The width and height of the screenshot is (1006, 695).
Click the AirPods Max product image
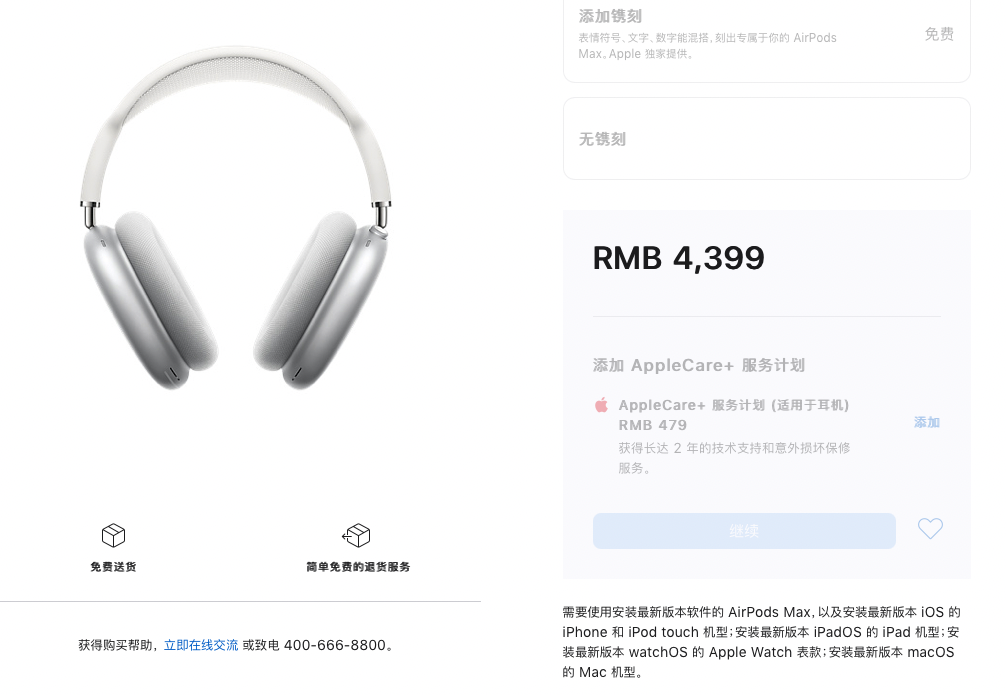[x=236, y=218]
